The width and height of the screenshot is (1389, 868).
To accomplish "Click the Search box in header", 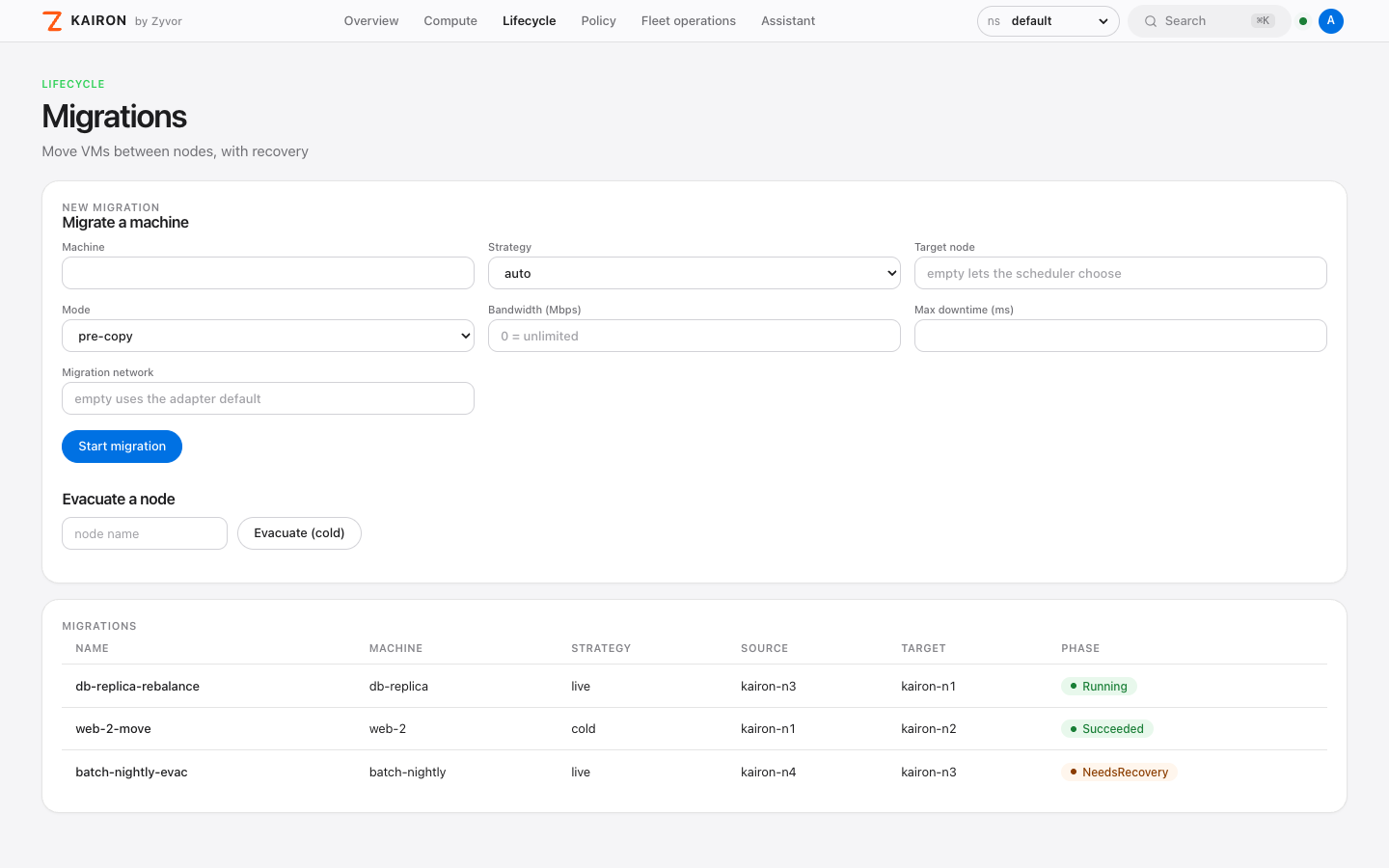I will (x=1209, y=21).
